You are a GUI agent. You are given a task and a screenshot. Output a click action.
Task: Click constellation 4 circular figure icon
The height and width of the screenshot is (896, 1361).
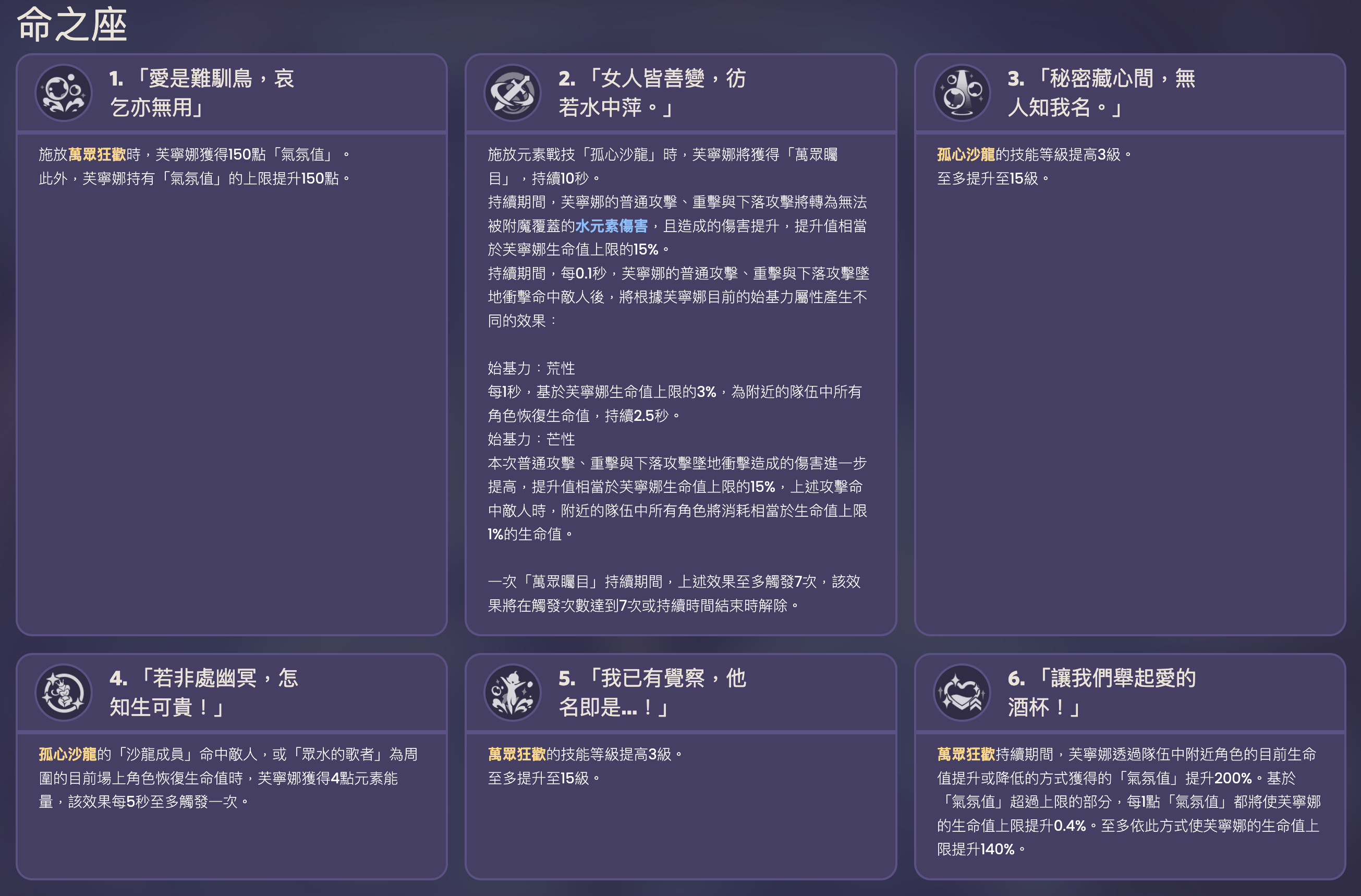pyautogui.click(x=64, y=693)
